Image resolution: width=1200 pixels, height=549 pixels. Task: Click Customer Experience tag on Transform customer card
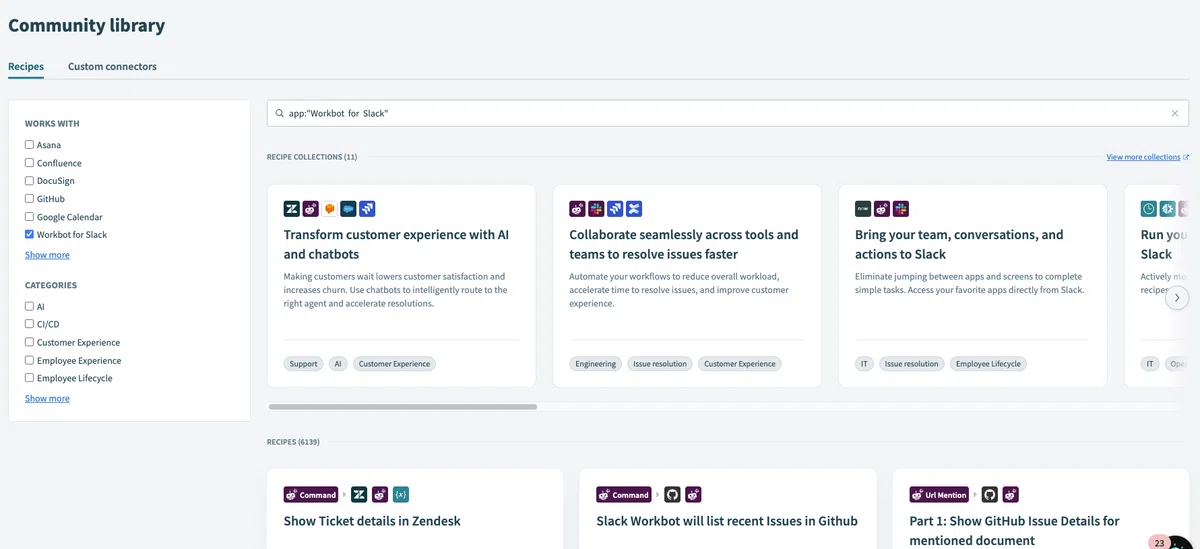pyautogui.click(x=394, y=364)
